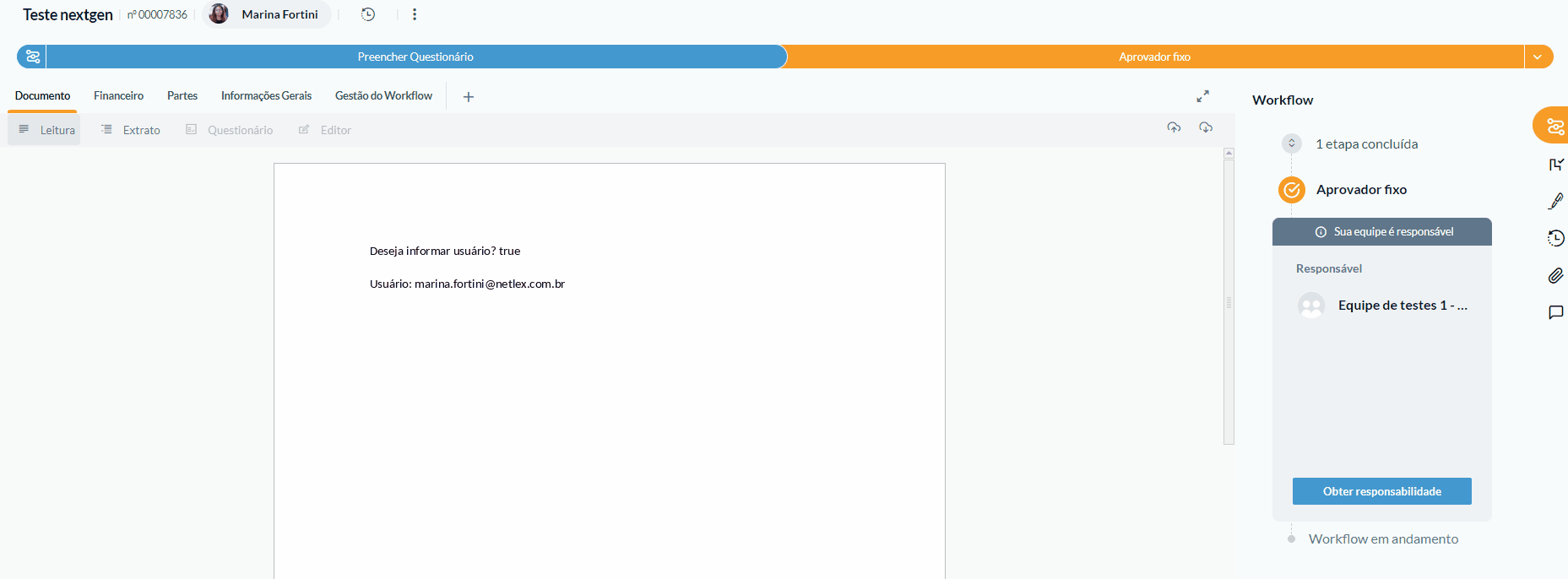This screenshot has width=1568, height=579.
Task: Switch to the Documento tab
Action: 42,96
